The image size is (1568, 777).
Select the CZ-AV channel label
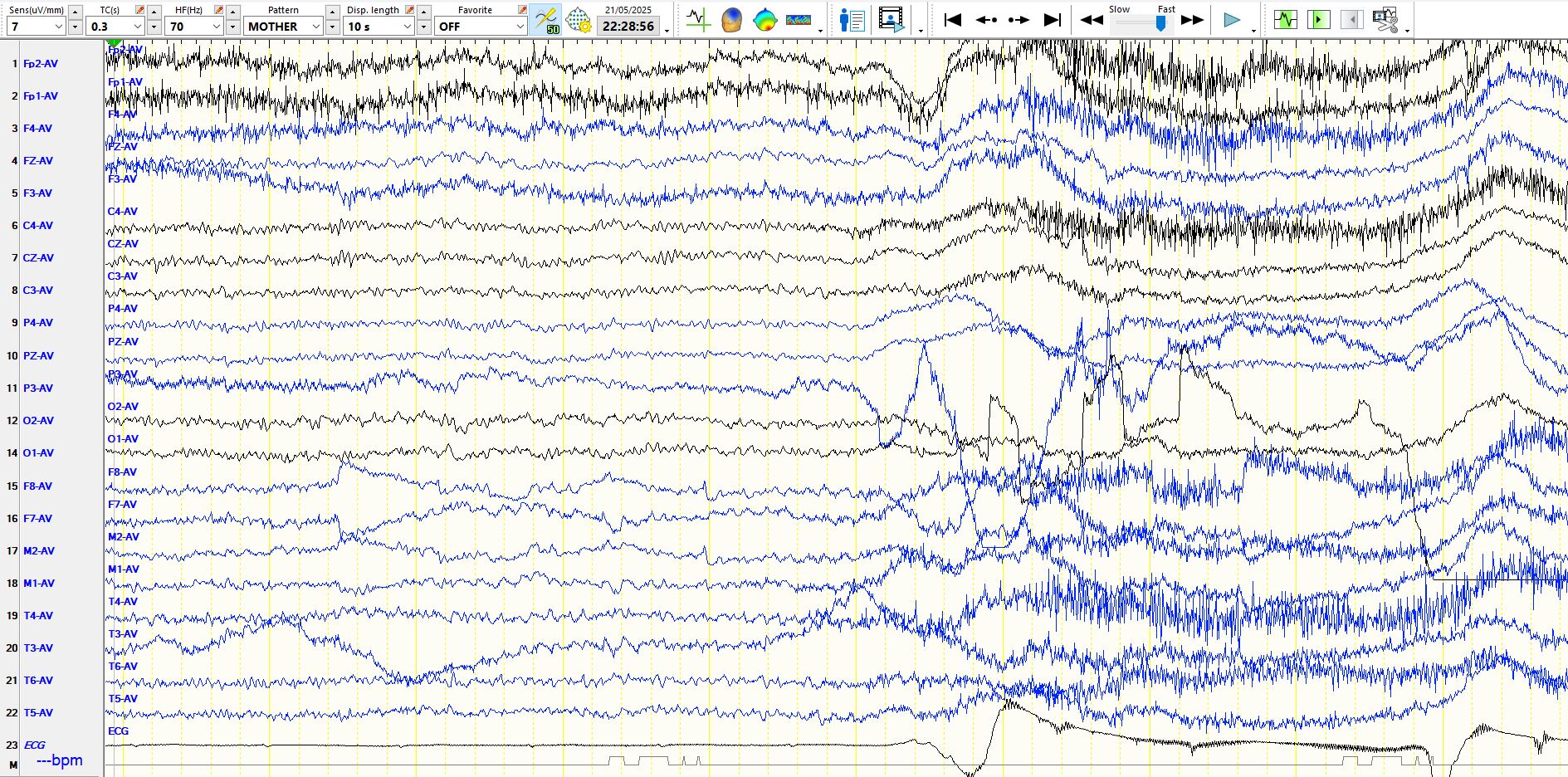[x=38, y=257]
